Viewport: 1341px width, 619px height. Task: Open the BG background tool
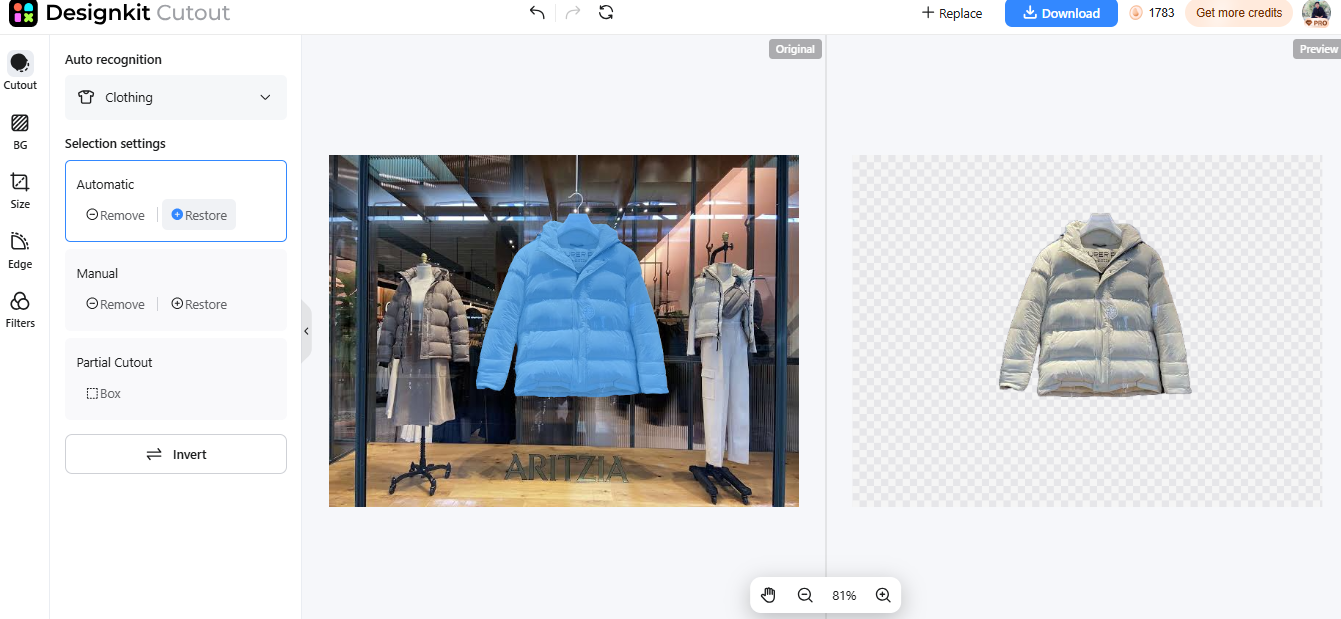tap(19, 131)
